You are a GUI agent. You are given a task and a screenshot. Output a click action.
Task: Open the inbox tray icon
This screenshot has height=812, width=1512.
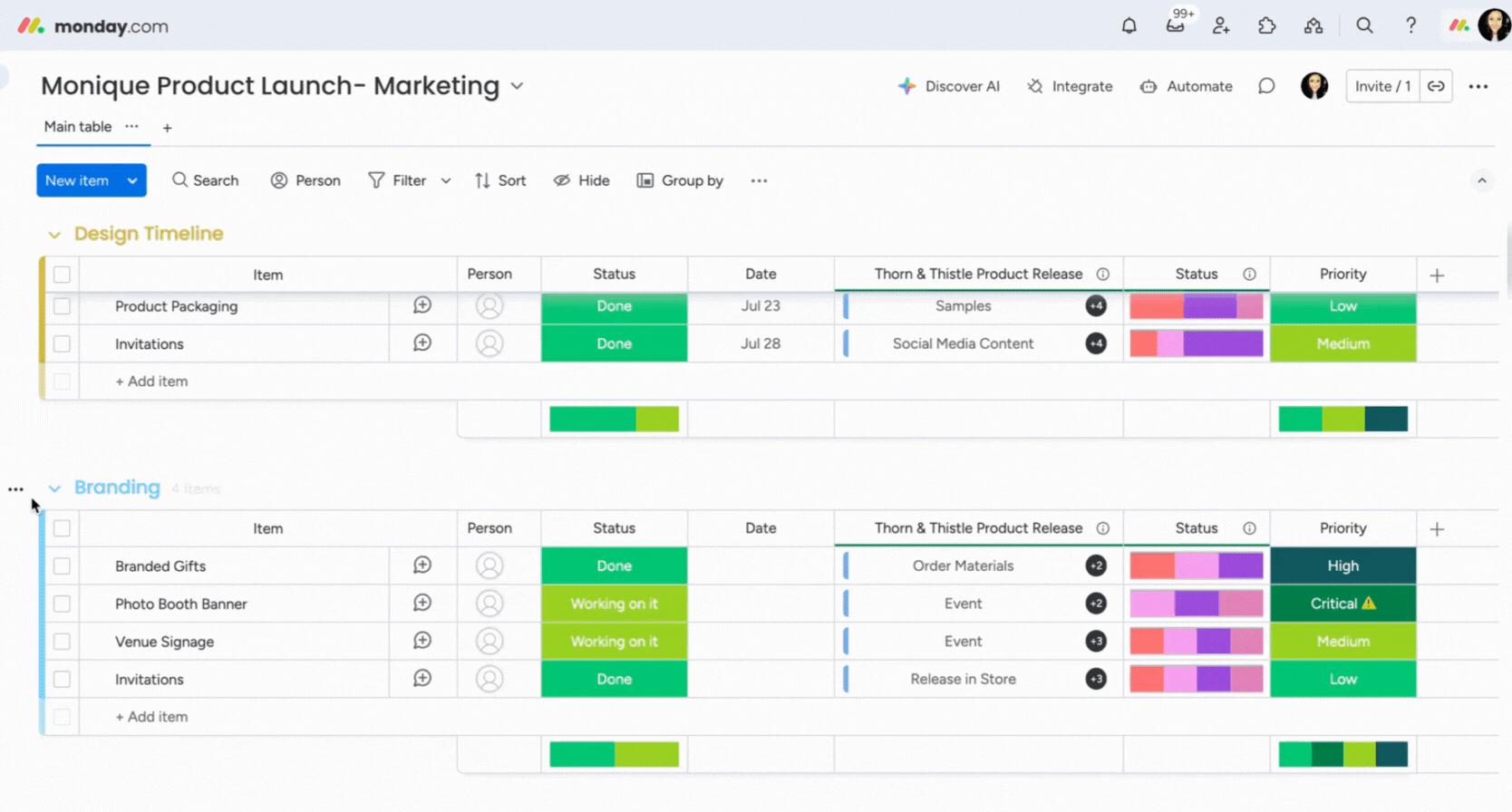point(1175,26)
